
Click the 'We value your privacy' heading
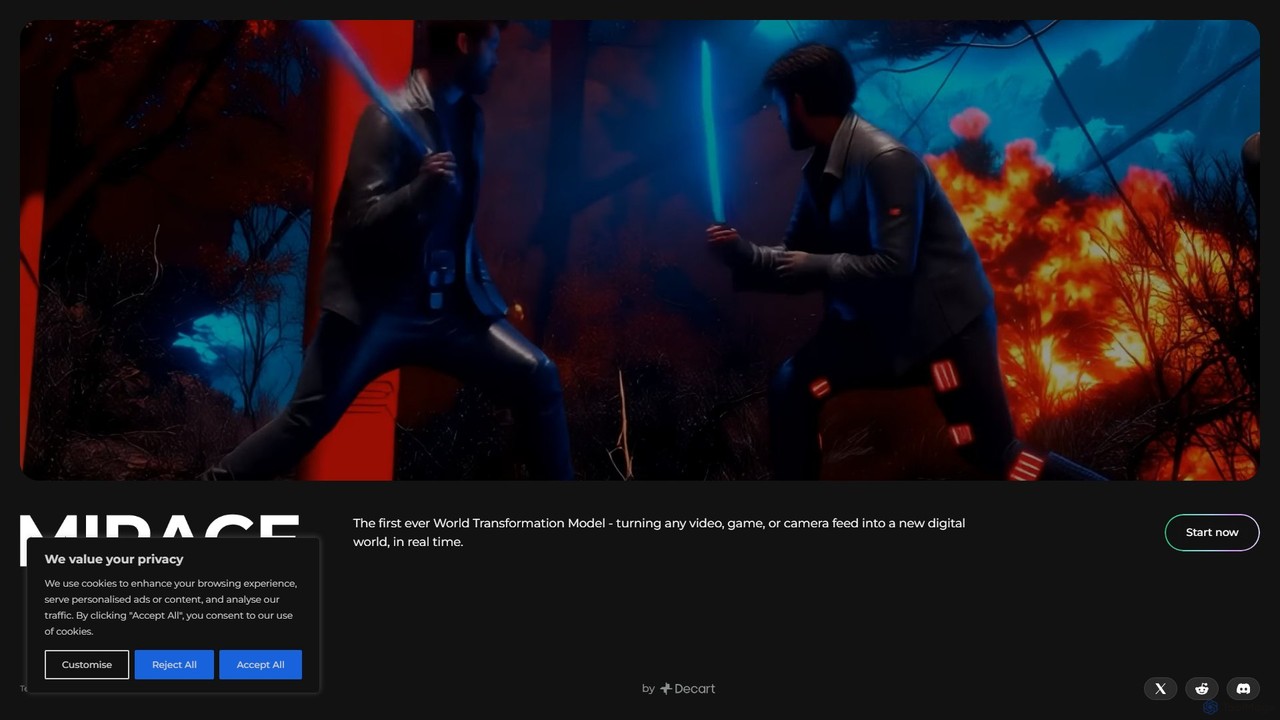tap(114, 559)
